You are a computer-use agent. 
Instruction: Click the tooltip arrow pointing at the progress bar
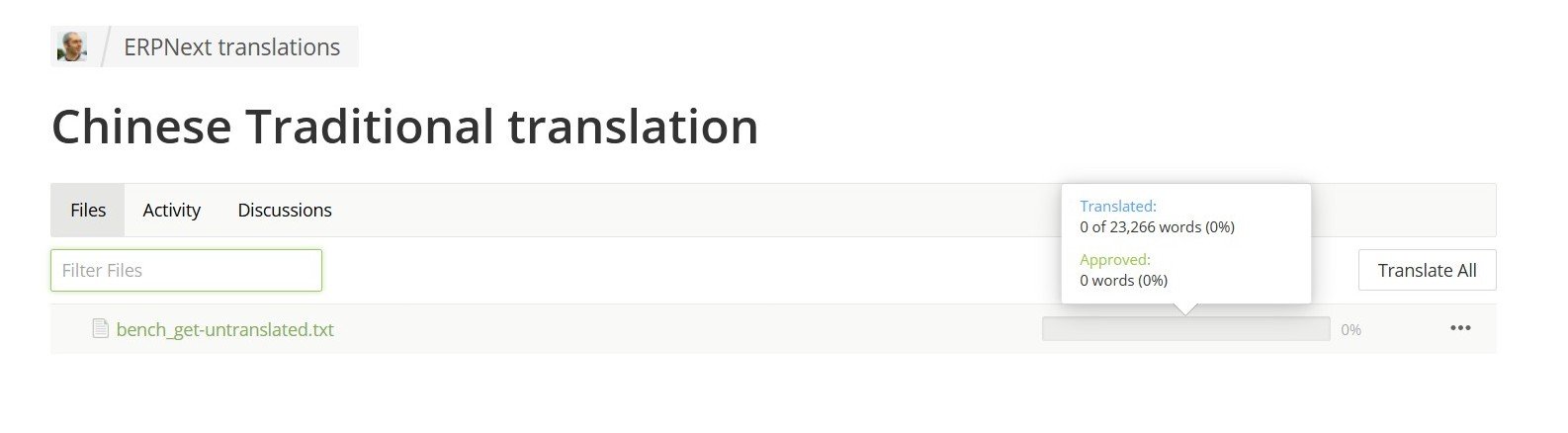(1186, 309)
